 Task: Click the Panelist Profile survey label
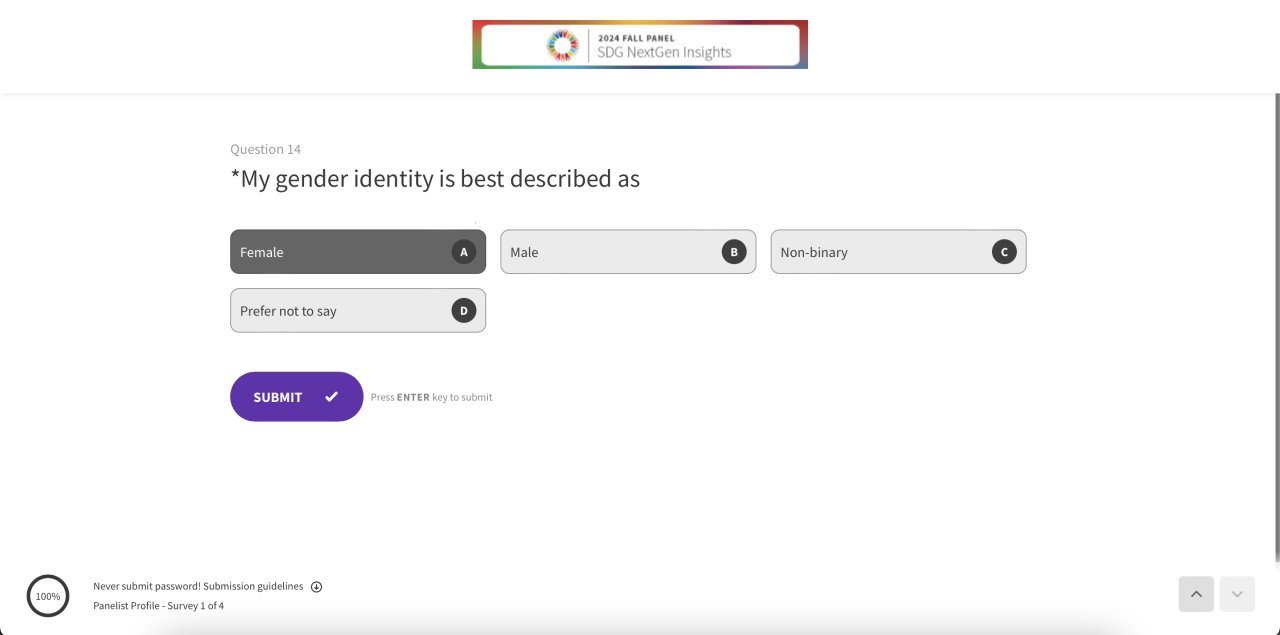[x=158, y=606]
